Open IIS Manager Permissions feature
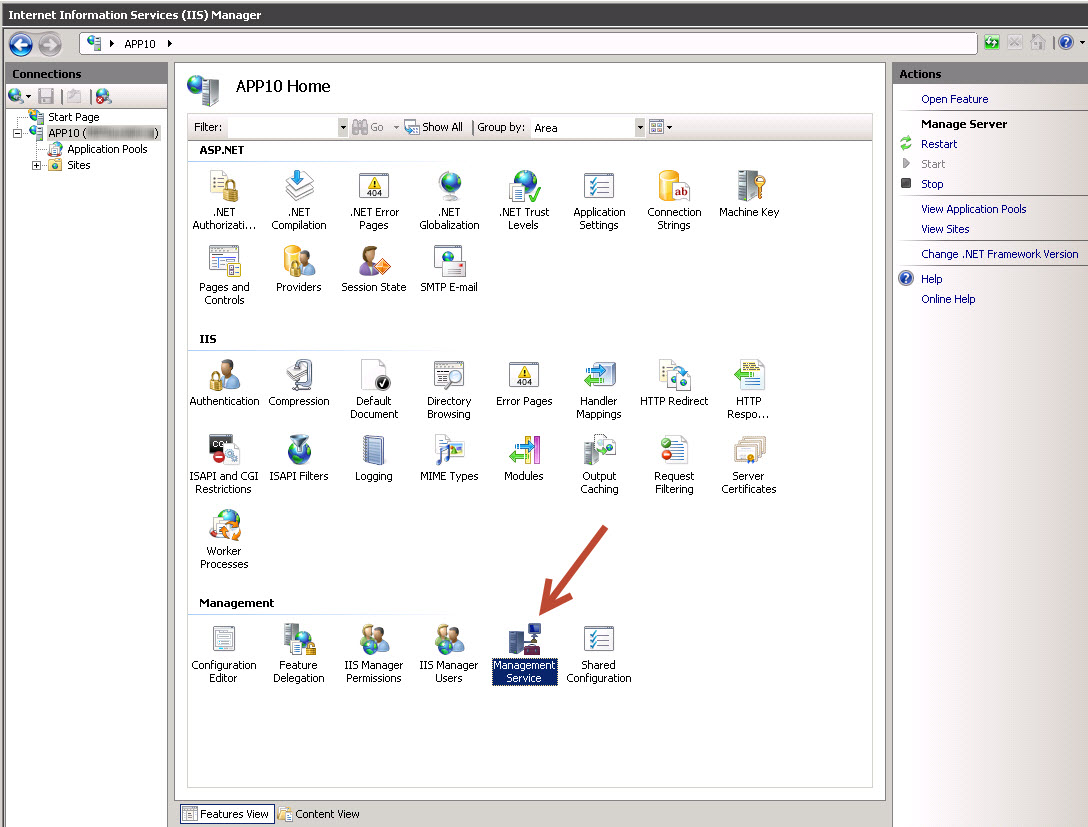 click(x=374, y=653)
